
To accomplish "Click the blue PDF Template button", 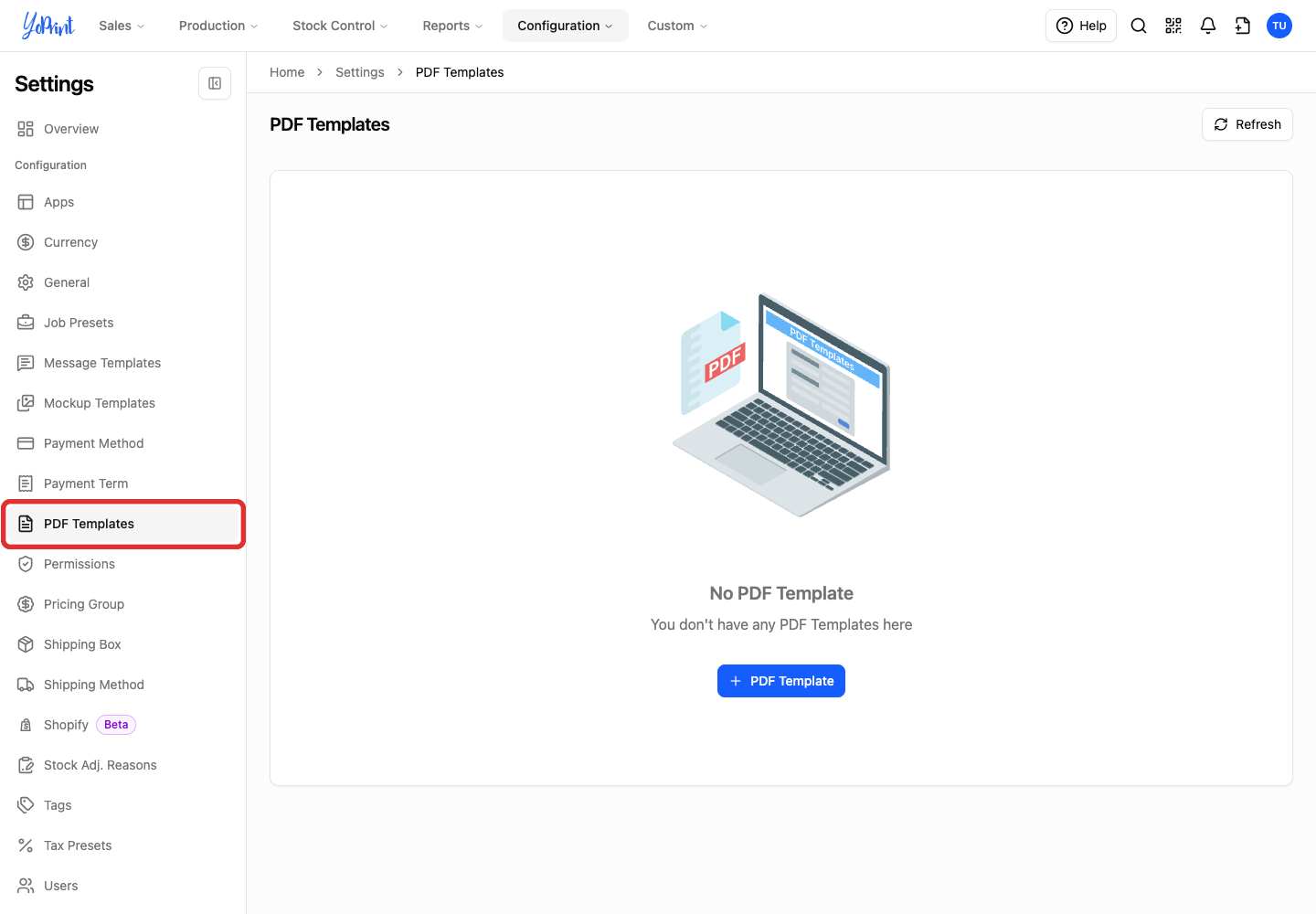I will coord(781,681).
